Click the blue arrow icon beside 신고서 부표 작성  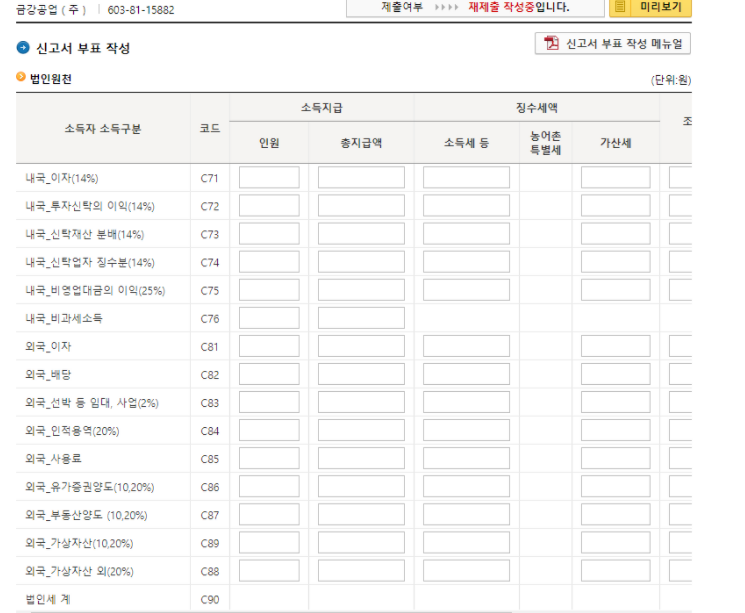coord(23,48)
